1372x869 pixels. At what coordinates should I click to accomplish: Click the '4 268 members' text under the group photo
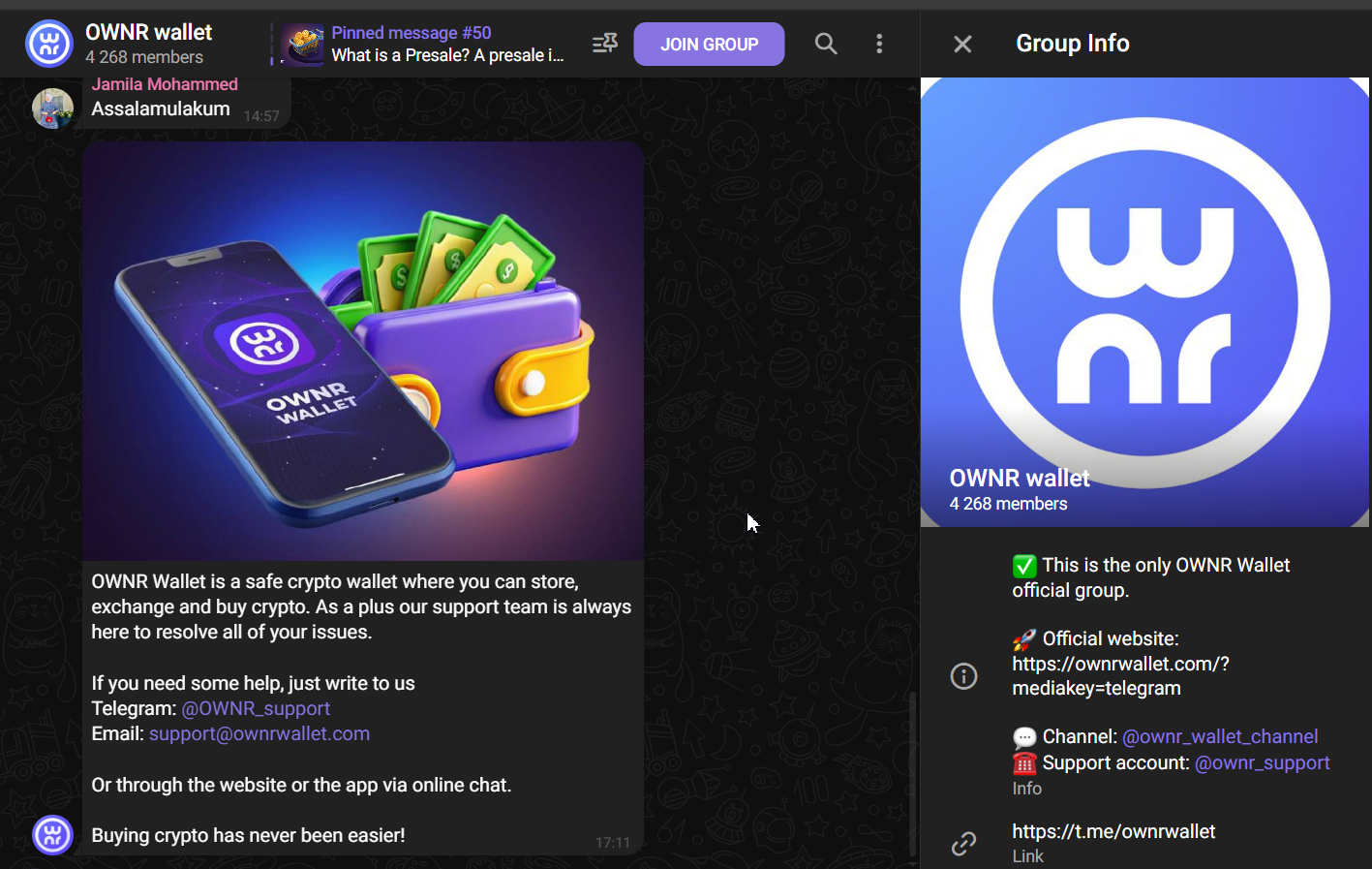click(1008, 504)
